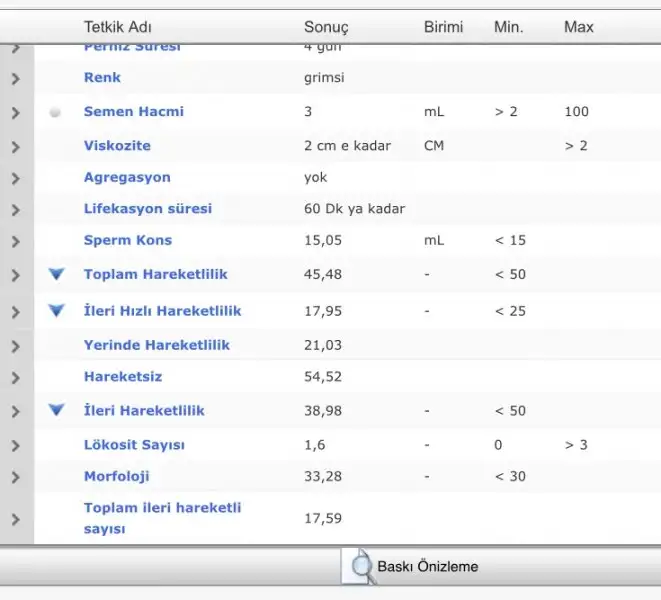Expand the Viskozite row chevron
The width and height of the screenshot is (661, 600).
tap(15, 146)
